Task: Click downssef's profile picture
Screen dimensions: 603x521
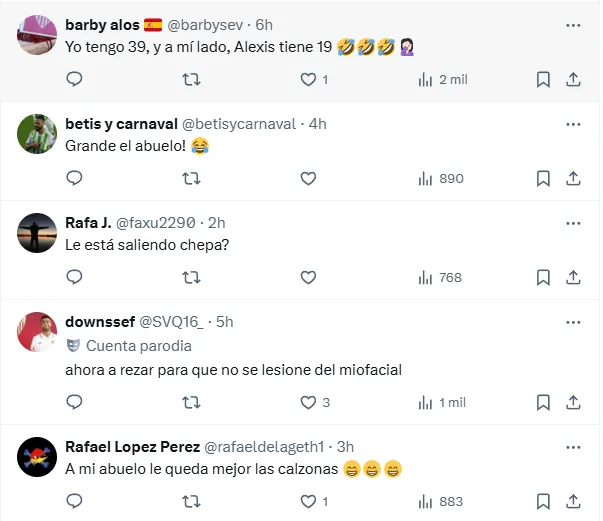Action: click(x=37, y=333)
